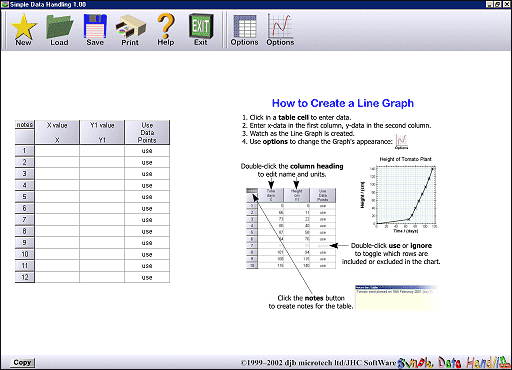
Task: Select the Y1 value column heading
Action: point(102,132)
